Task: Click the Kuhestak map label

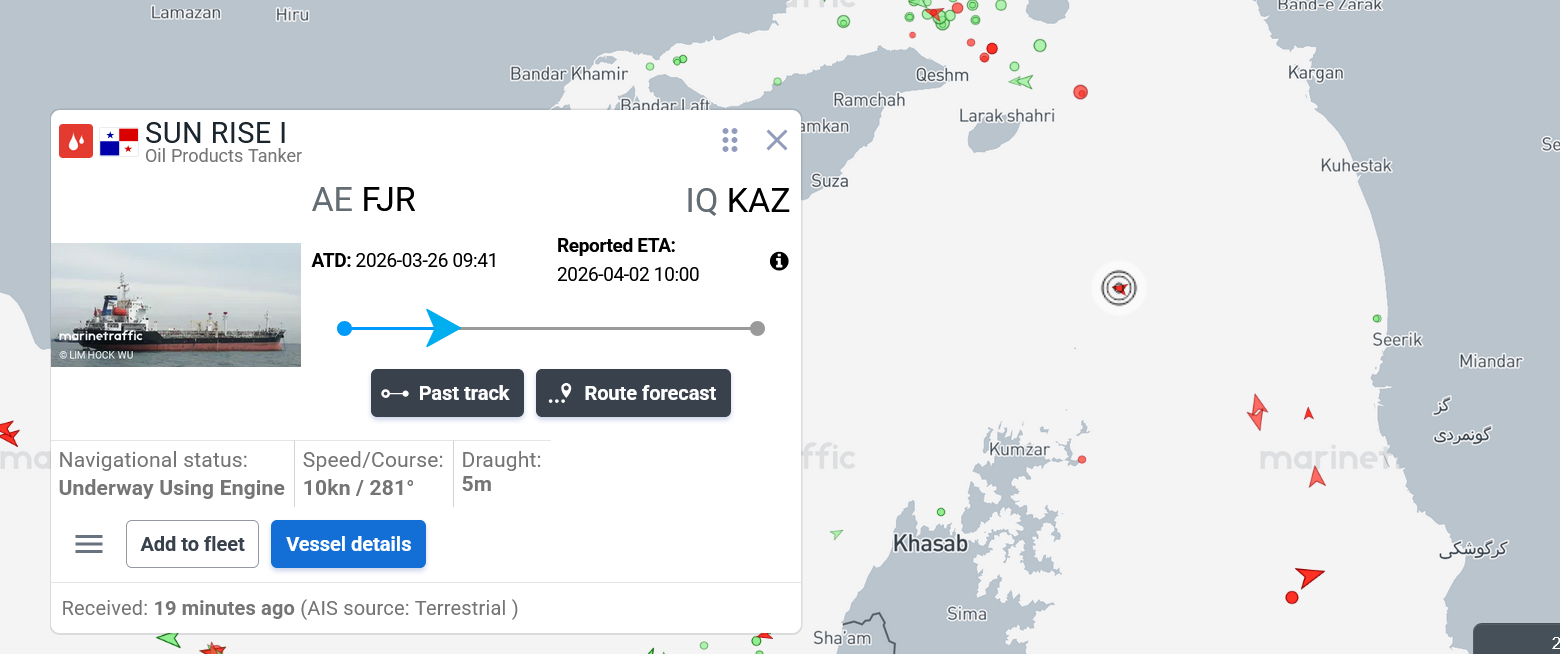Action: [x=1356, y=166]
